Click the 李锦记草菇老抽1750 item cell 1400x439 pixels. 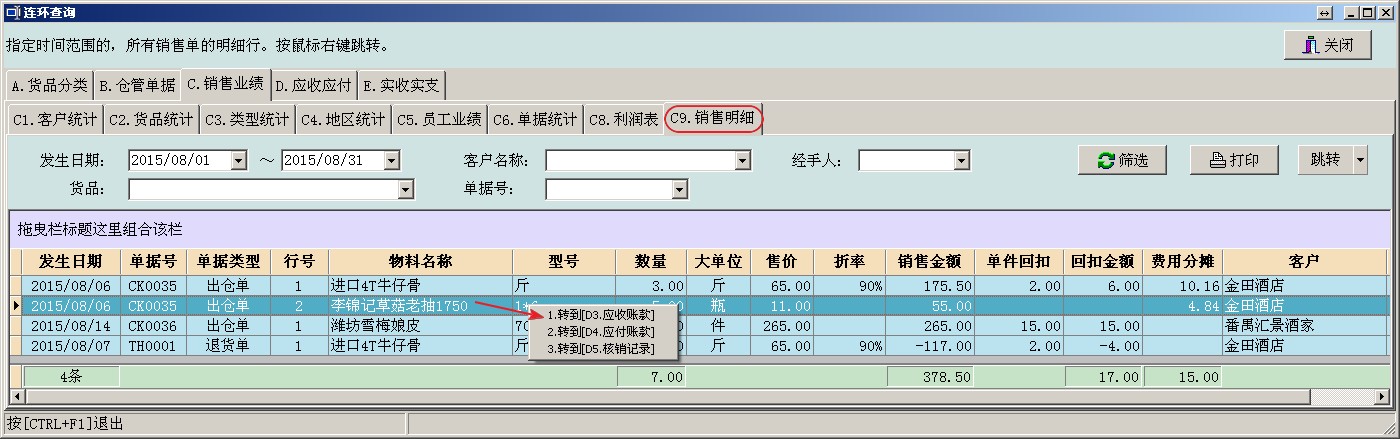[x=419, y=305]
